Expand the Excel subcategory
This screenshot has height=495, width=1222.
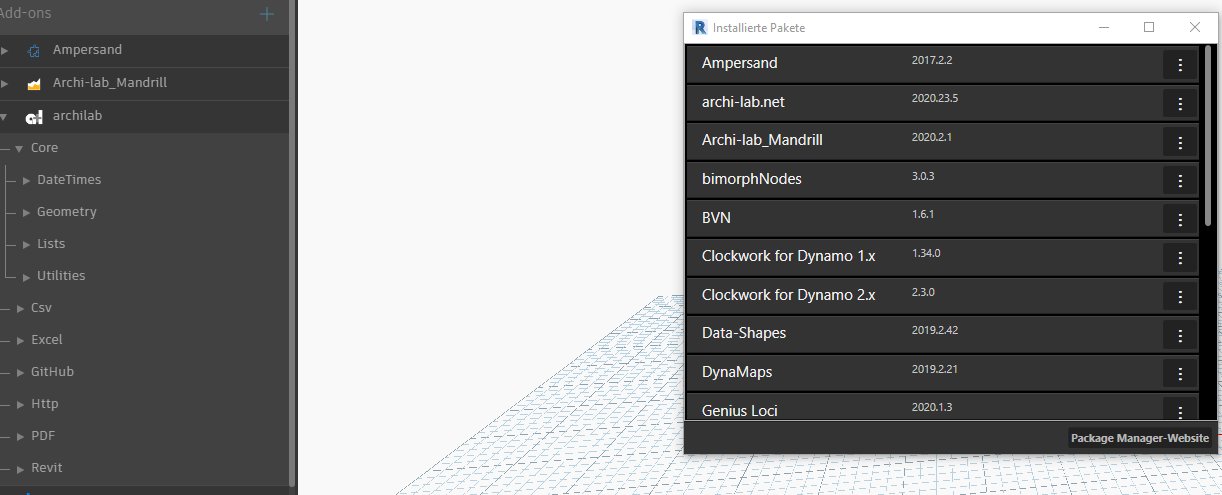[x=20, y=340]
